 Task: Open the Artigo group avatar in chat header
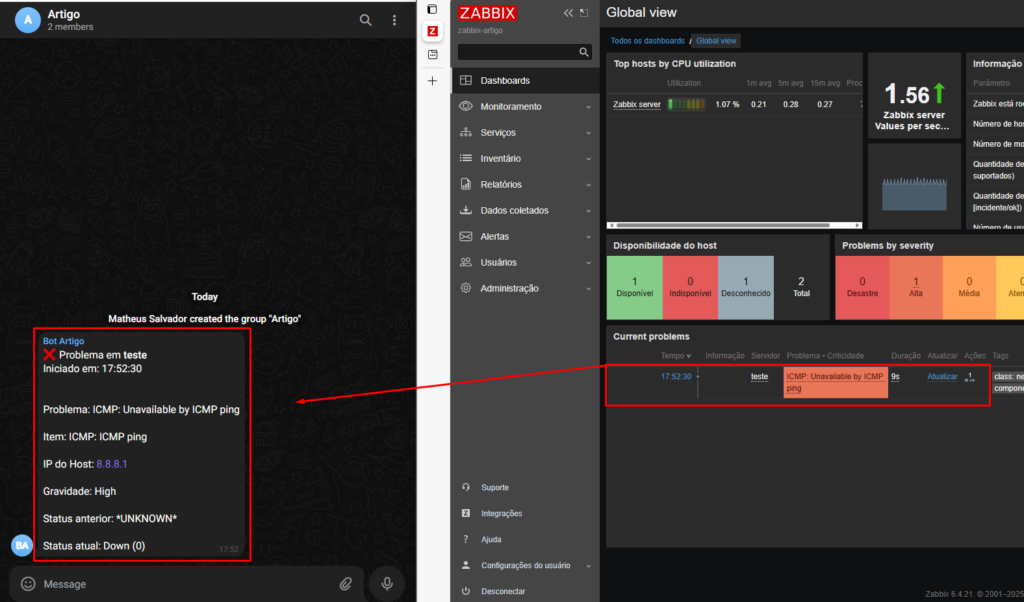(27, 20)
